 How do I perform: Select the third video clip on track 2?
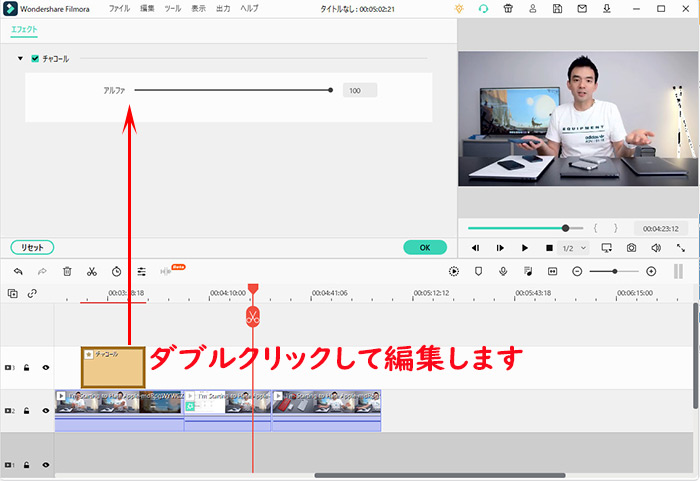pyautogui.click(x=326, y=411)
